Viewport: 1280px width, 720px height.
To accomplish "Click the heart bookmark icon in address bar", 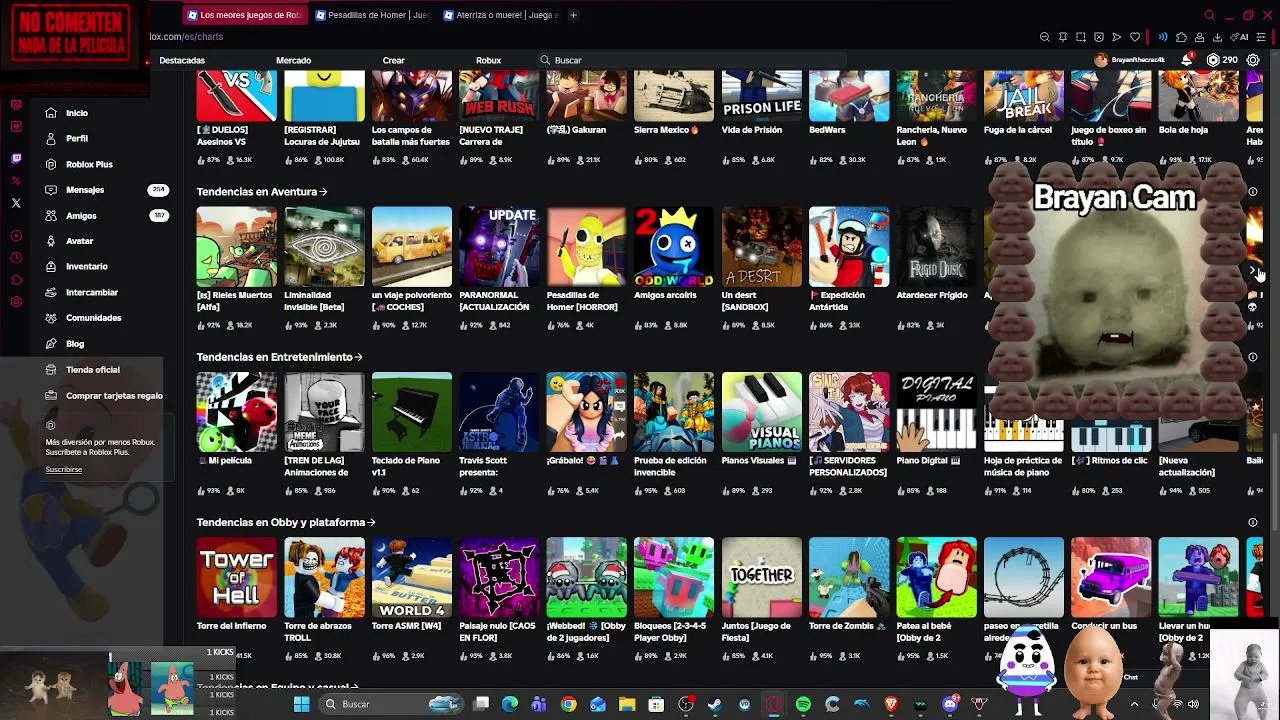I will click(1135, 37).
